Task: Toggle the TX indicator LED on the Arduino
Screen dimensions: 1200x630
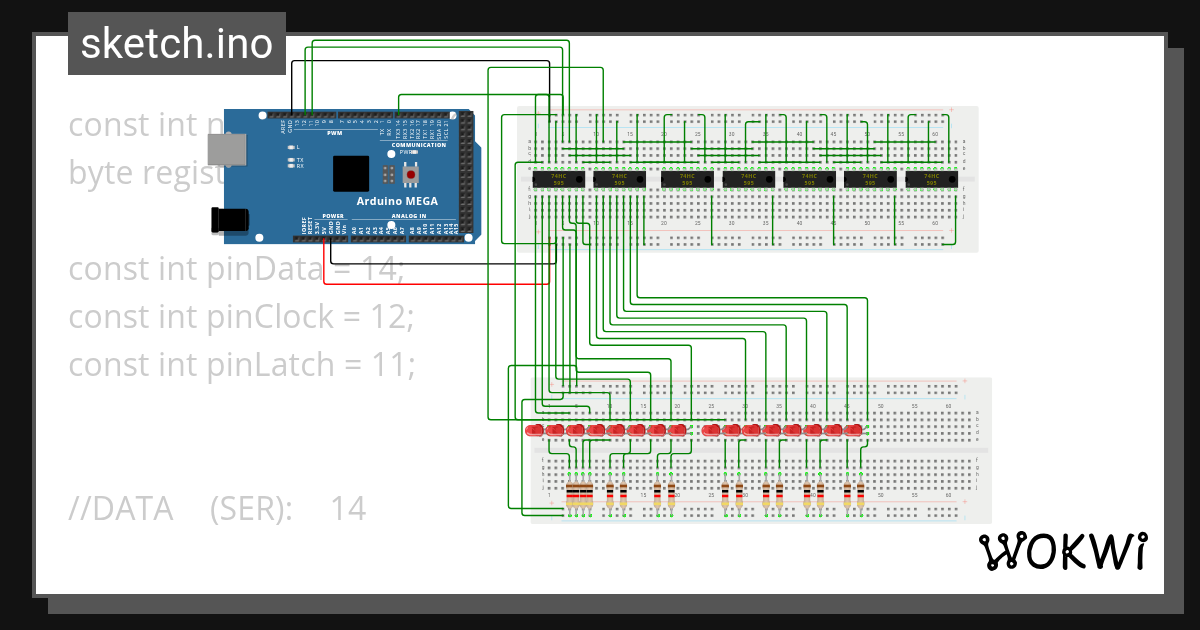Action: pyautogui.click(x=292, y=159)
